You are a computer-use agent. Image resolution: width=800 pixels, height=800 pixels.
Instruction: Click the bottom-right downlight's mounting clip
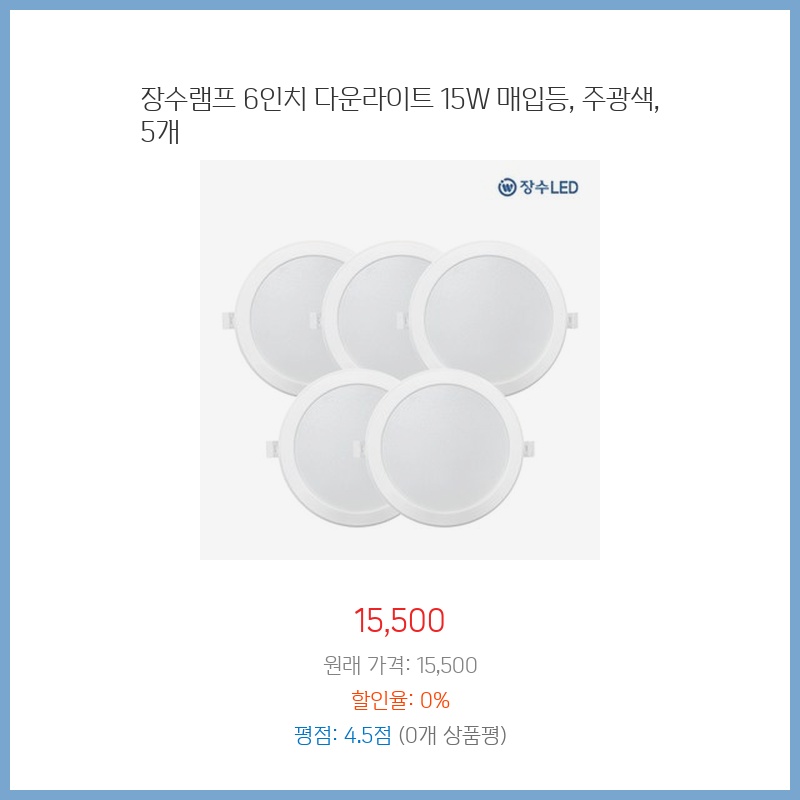(x=529, y=449)
